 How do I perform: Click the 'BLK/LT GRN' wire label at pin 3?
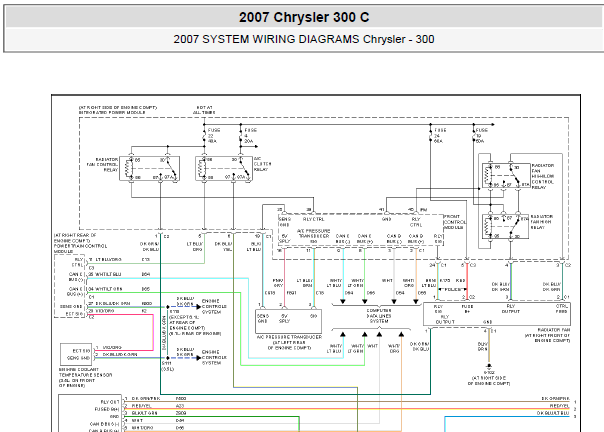point(145,413)
